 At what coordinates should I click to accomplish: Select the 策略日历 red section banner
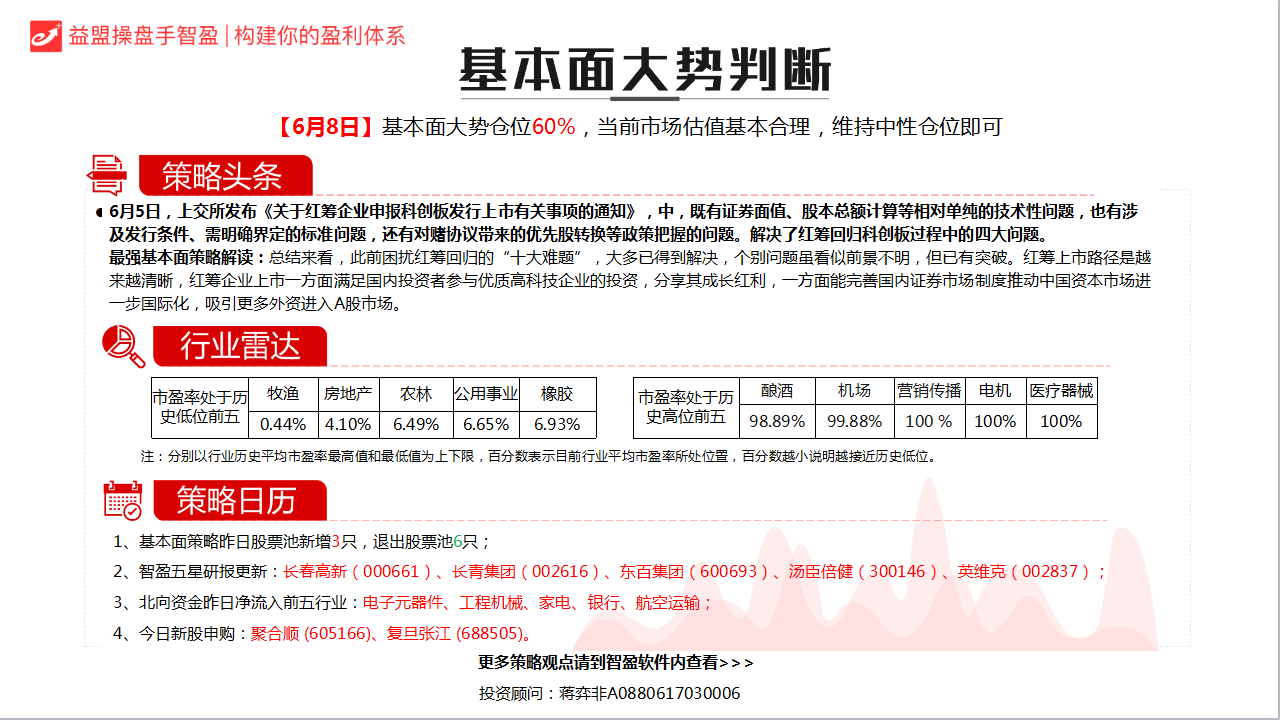238,500
